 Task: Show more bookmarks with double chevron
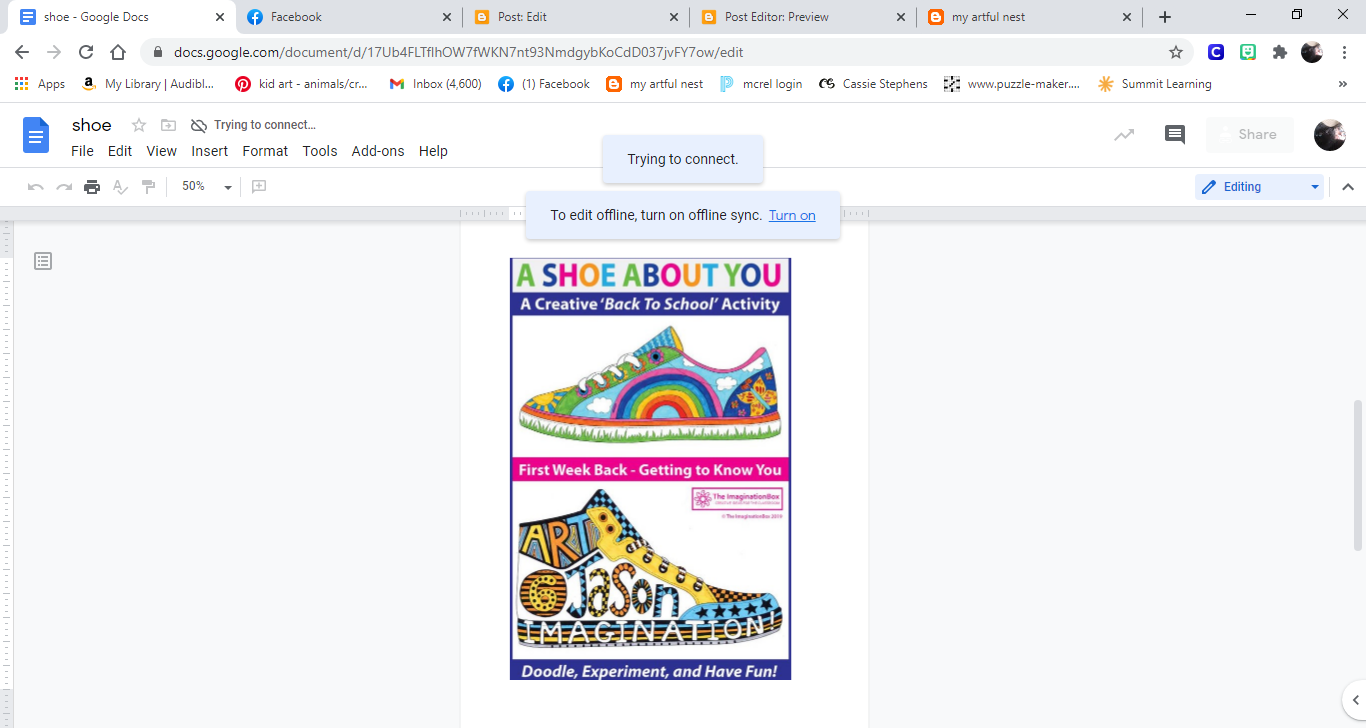point(1343,84)
